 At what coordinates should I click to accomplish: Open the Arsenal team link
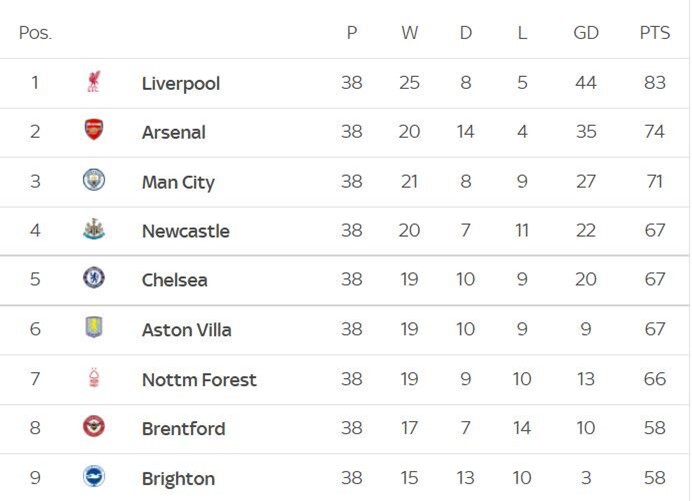coord(173,132)
